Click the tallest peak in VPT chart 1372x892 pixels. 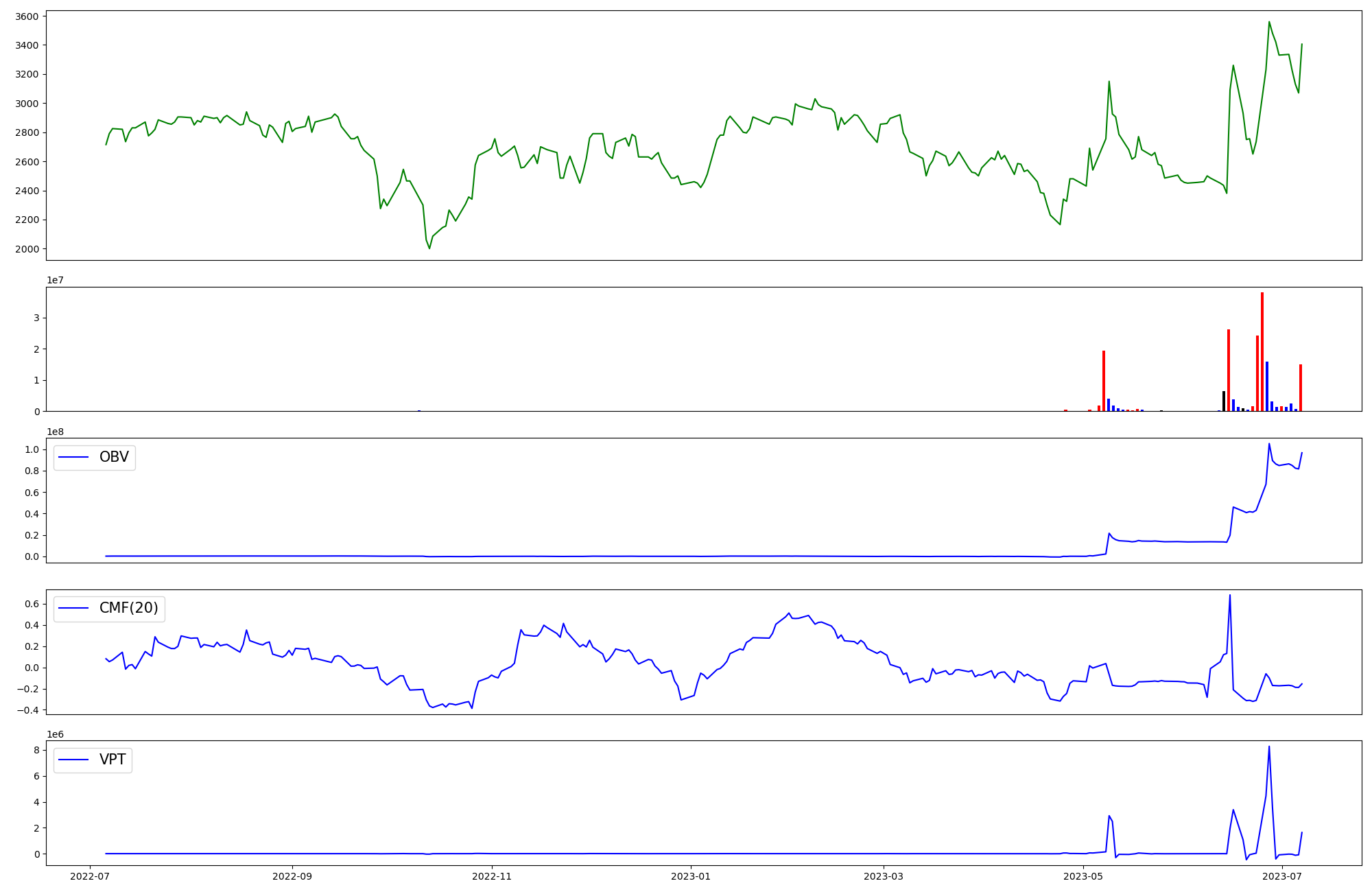coord(1269,747)
